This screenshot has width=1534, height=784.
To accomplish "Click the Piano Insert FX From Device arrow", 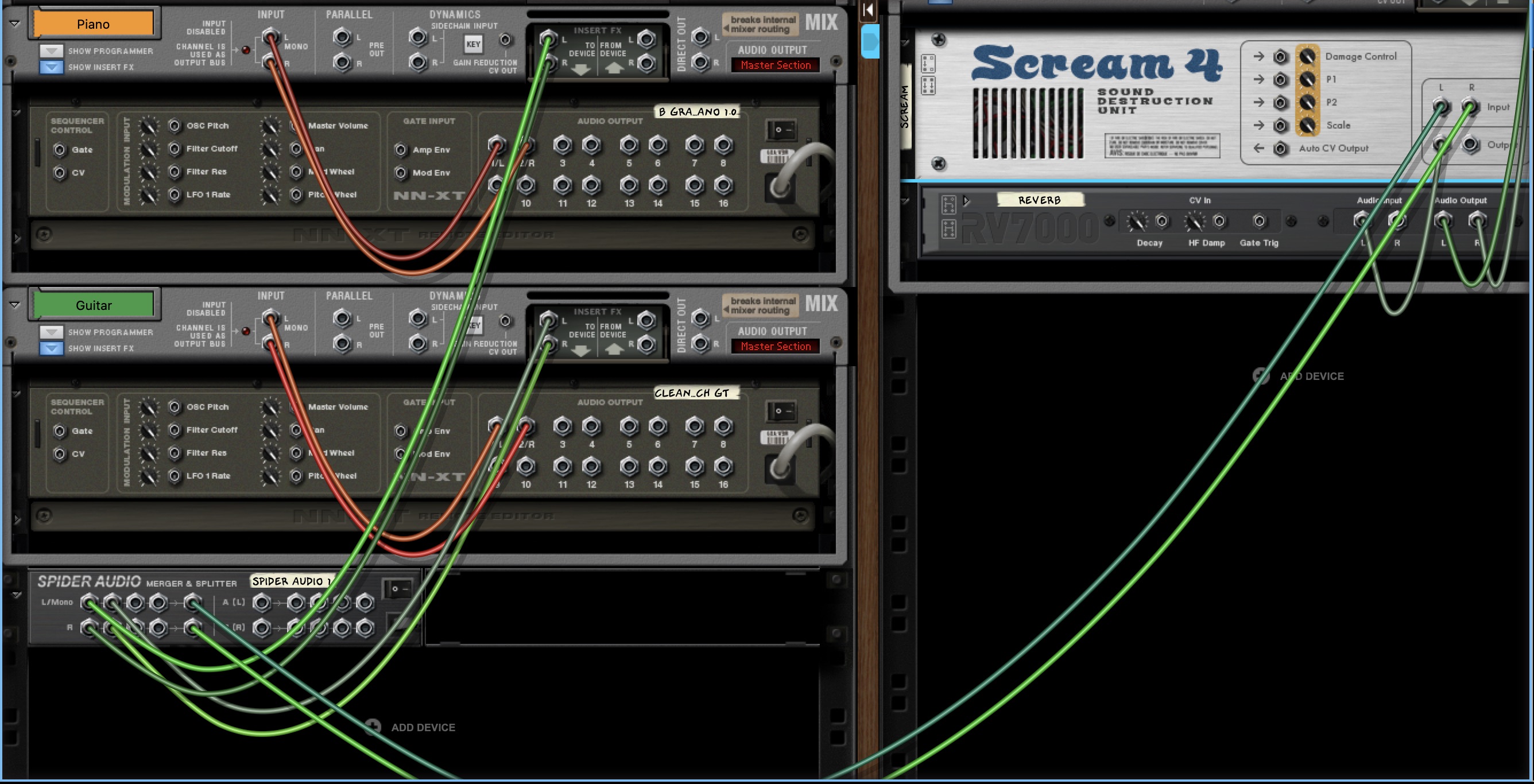I will click(x=614, y=68).
